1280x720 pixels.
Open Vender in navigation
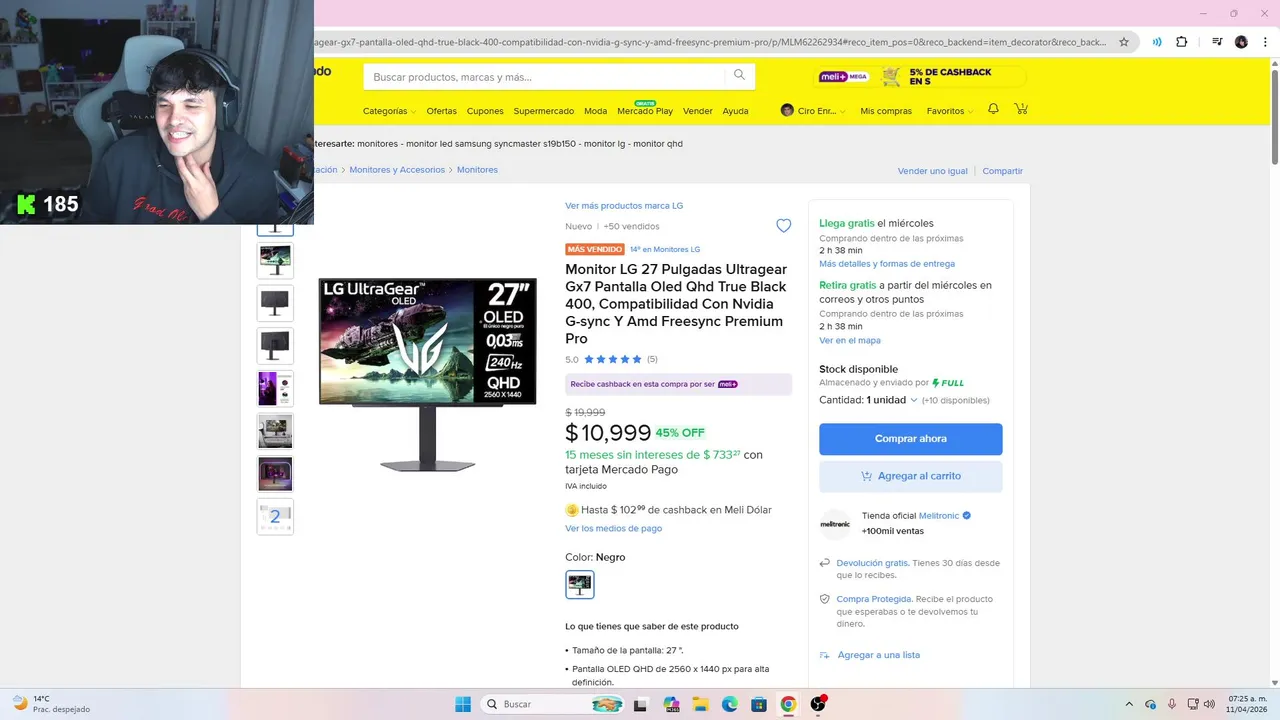click(697, 111)
